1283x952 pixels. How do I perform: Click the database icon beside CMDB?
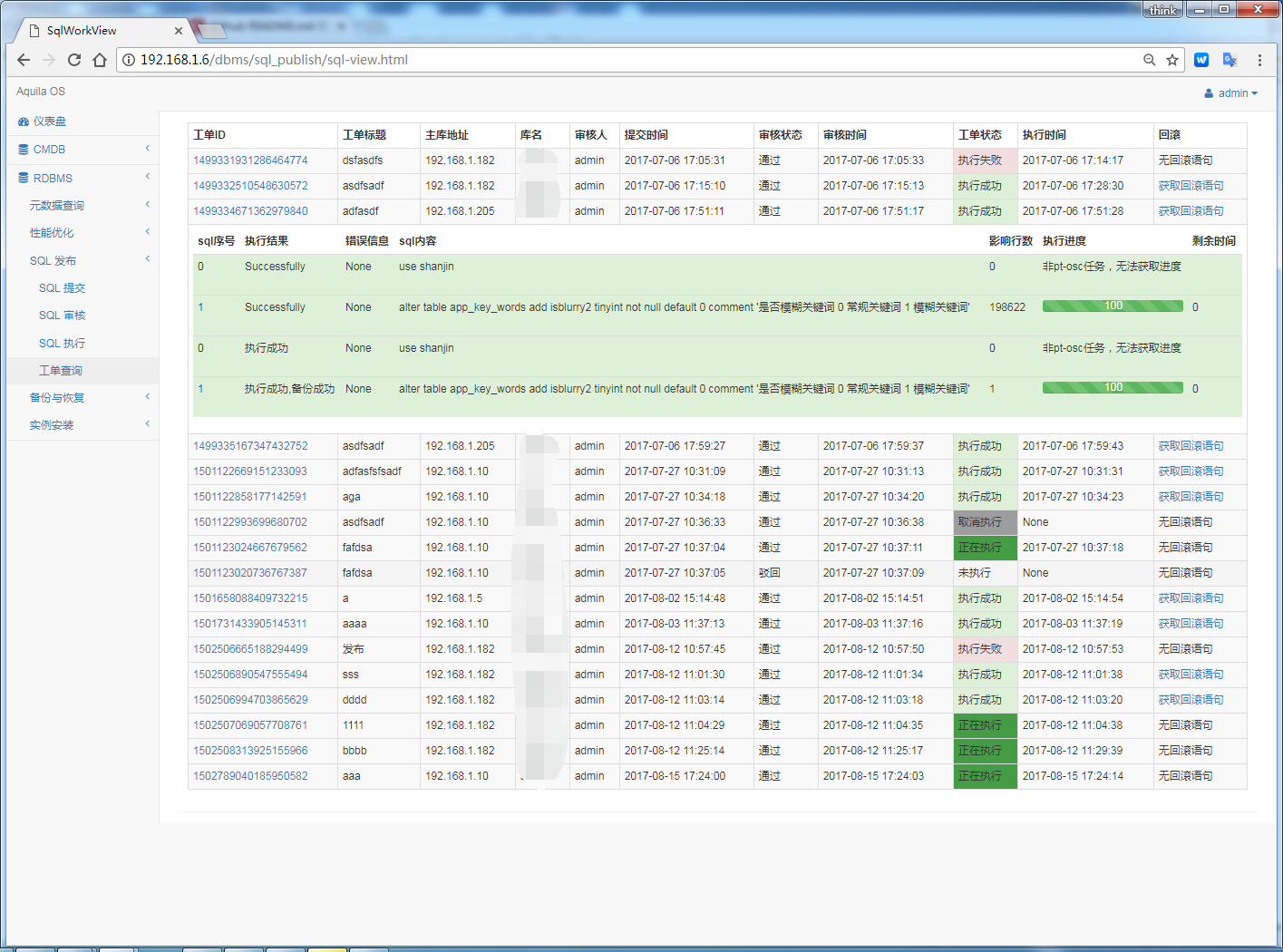[24, 150]
